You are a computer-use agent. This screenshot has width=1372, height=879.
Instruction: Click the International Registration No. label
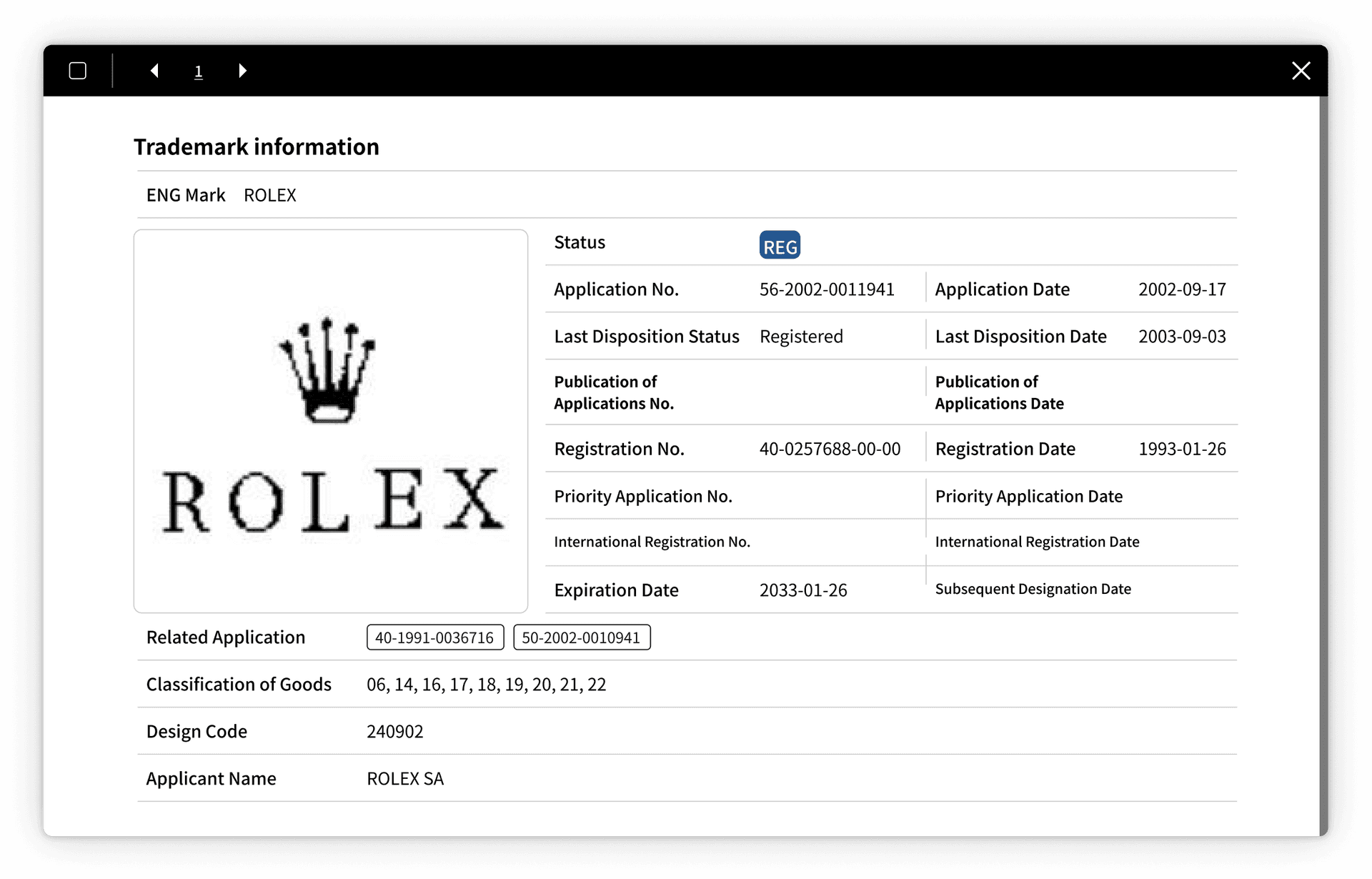tap(652, 542)
